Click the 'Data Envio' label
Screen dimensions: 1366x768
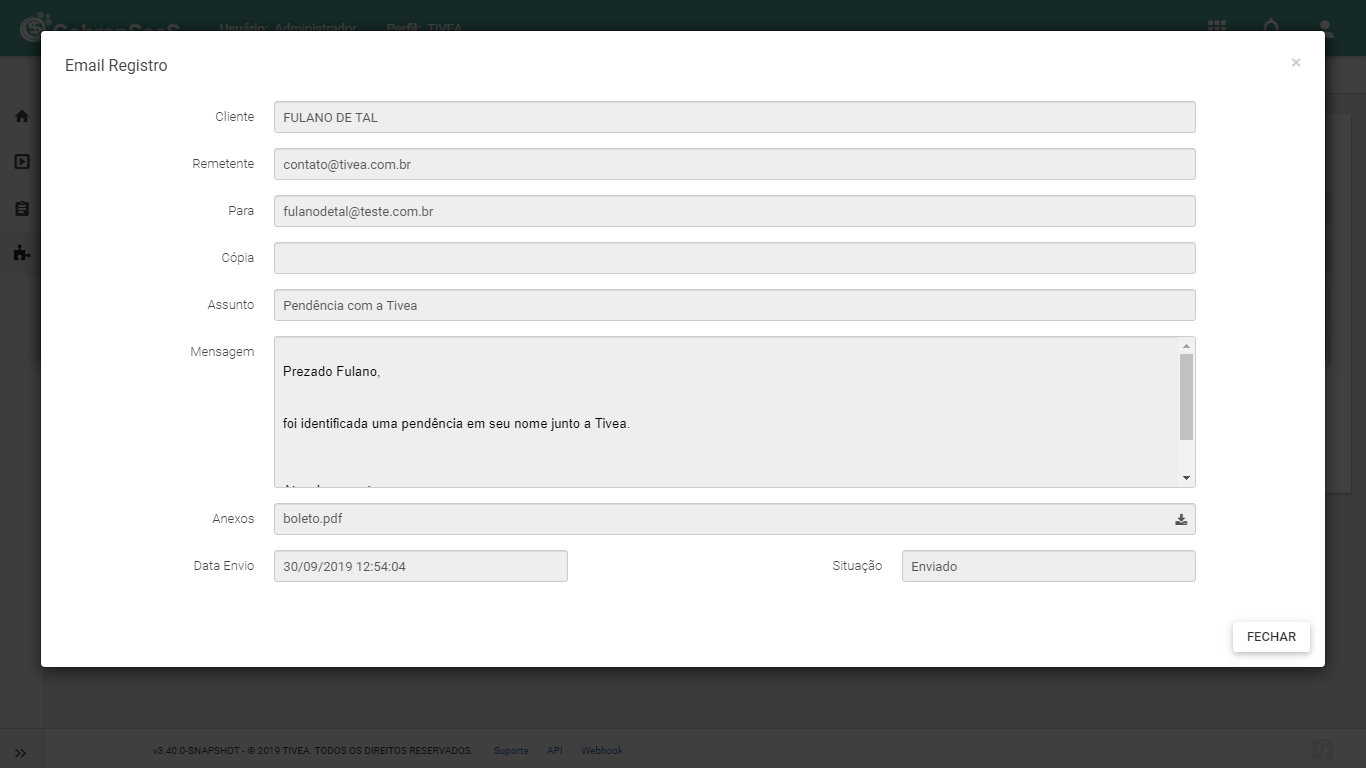[224, 566]
